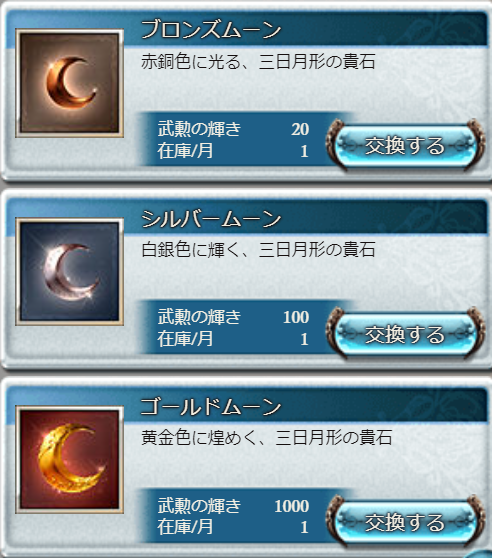Click description 赤銅色に光る、三日月形の貴石
The image size is (492, 558).
click(258, 62)
